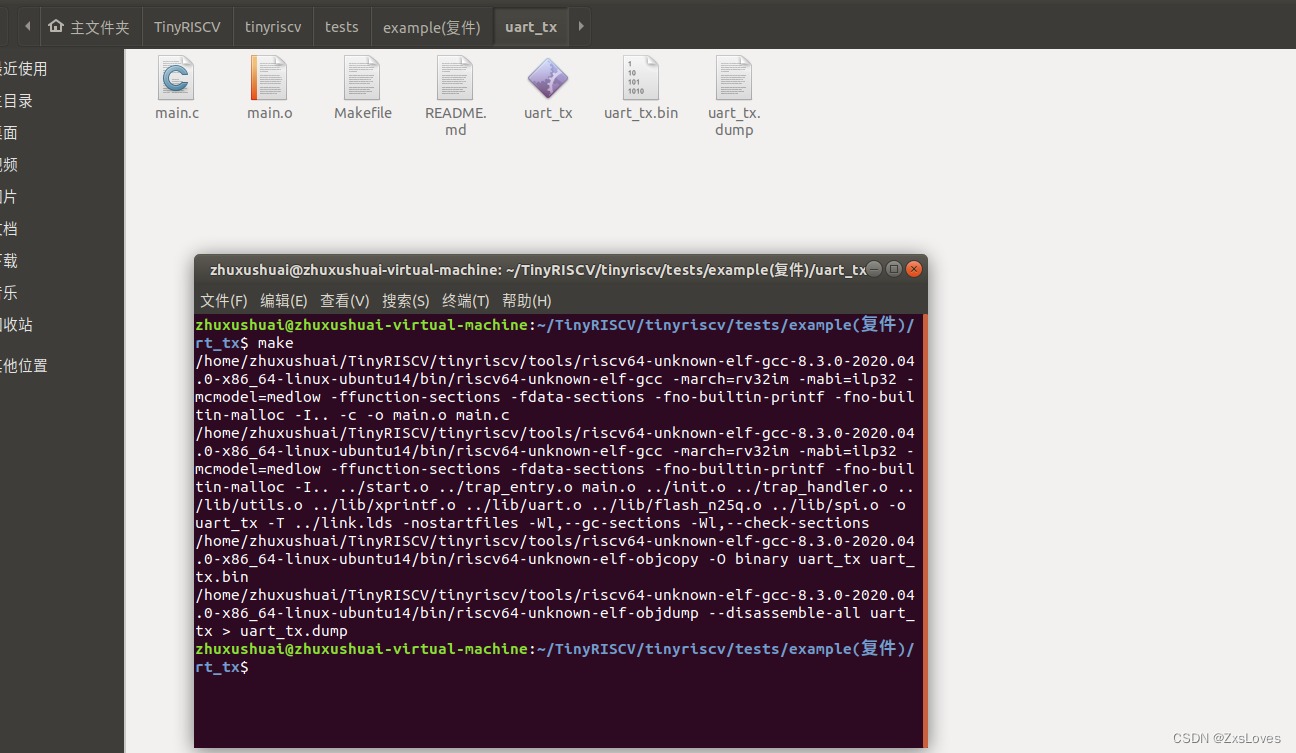This screenshot has height=753, width=1296.
Task: Open Recent (最近使用) in file manager sidebar
Action: (x=24, y=69)
